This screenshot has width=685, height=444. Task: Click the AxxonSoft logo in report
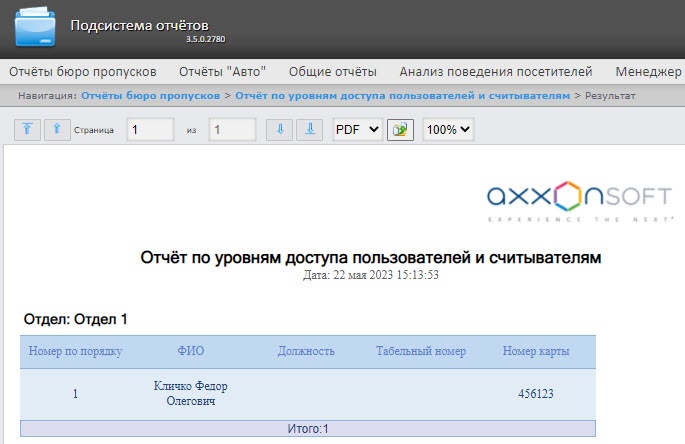point(579,201)
